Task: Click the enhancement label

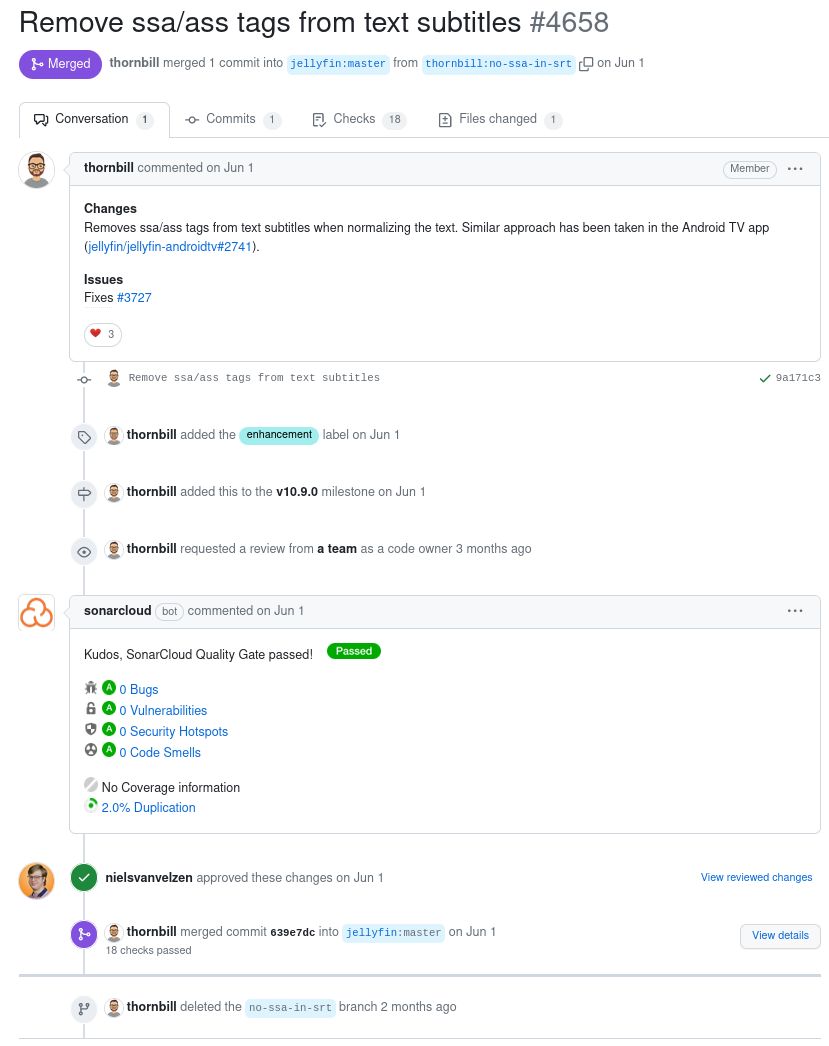Action: [x=279, y=435]
